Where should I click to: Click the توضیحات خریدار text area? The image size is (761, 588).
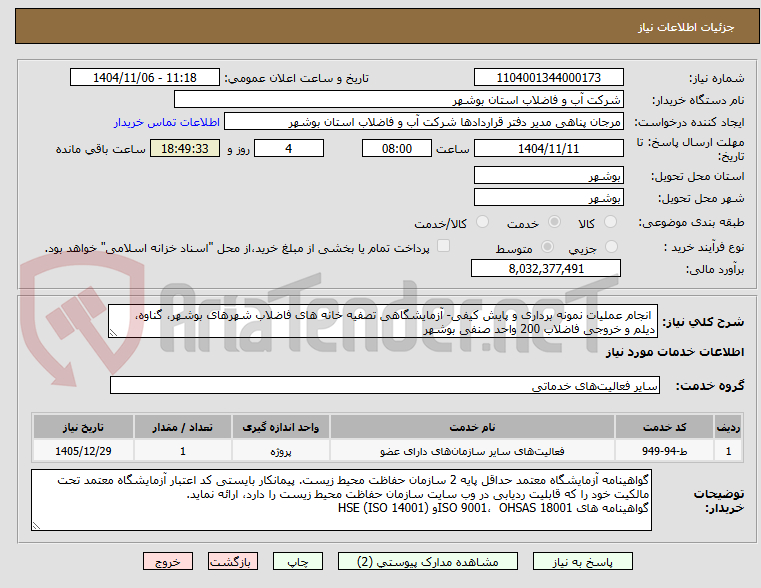(x=342, y=500)
